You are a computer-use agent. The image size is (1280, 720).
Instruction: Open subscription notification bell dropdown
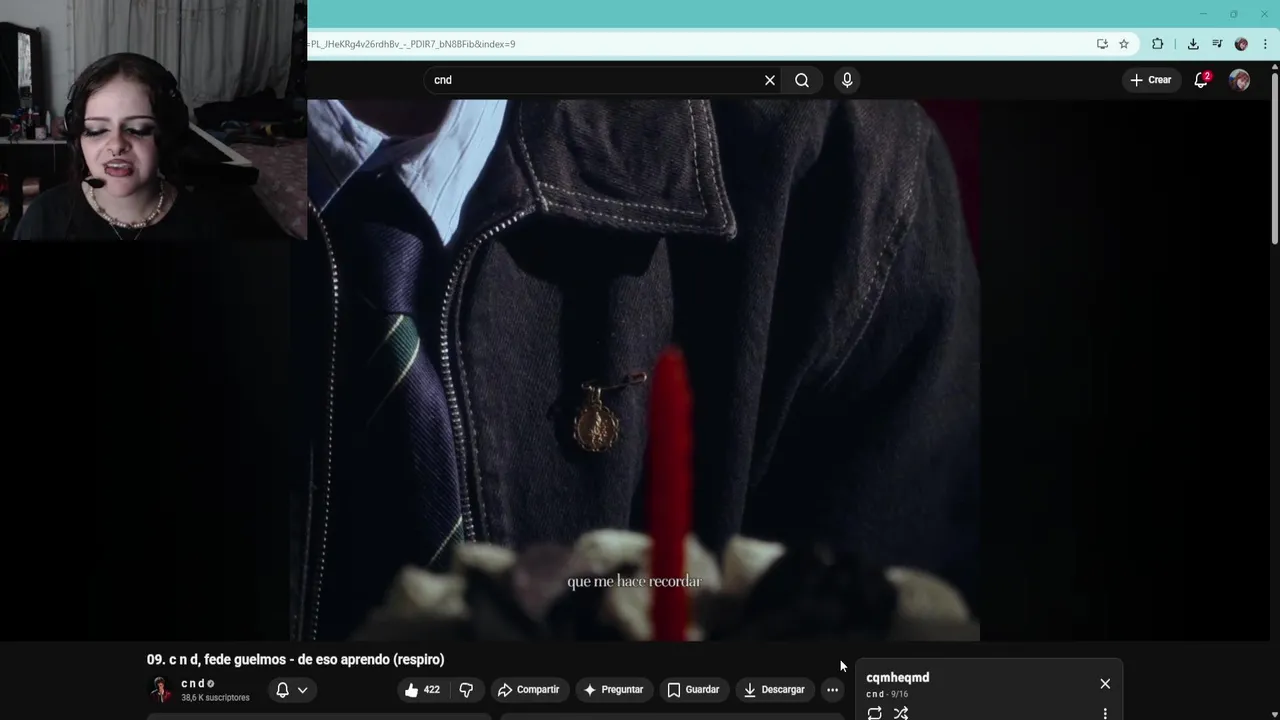[x=292, y=689]
